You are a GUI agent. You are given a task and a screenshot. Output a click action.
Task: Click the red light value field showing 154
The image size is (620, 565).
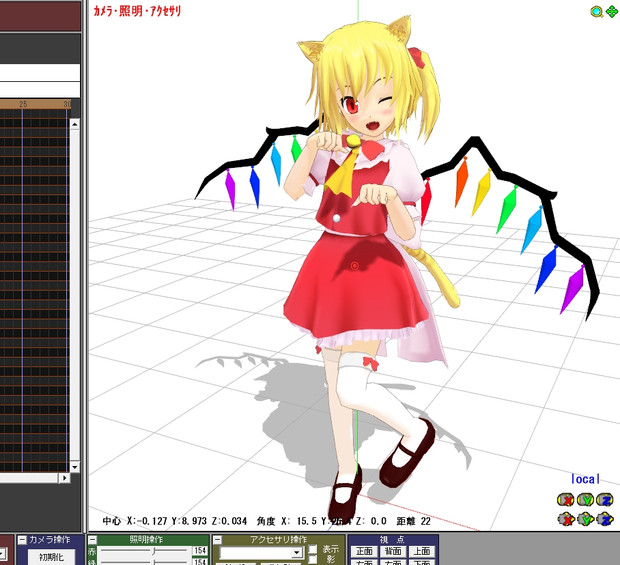pos(200,550)
